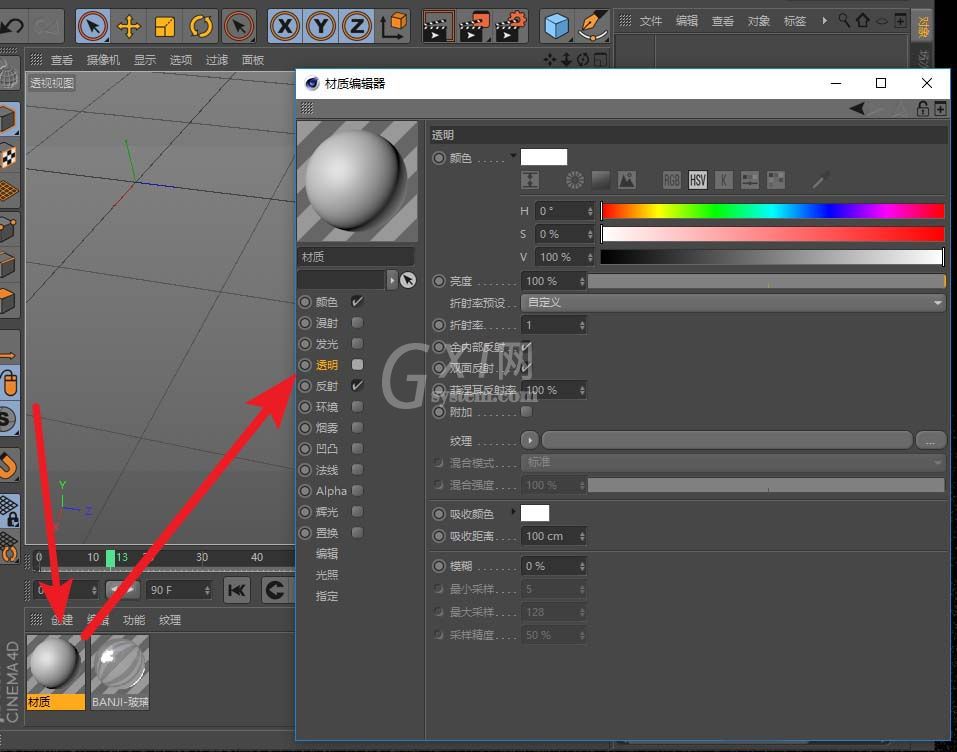
Task: Open the object manager 文件 menu
Action: click(x=651, y=21)
